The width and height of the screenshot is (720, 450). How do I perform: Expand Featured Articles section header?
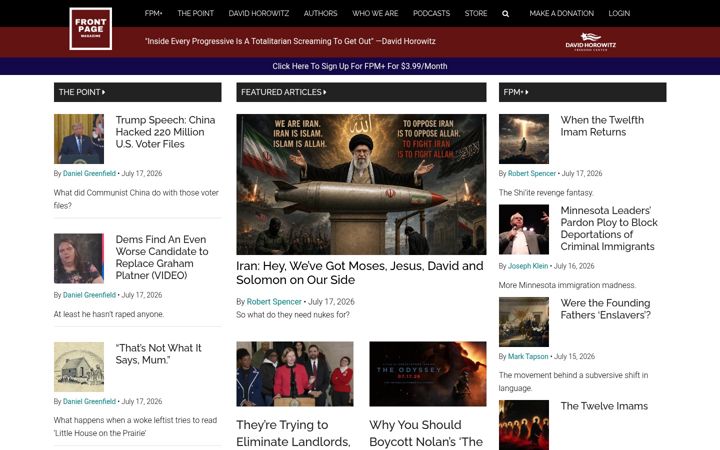[361, 92]
